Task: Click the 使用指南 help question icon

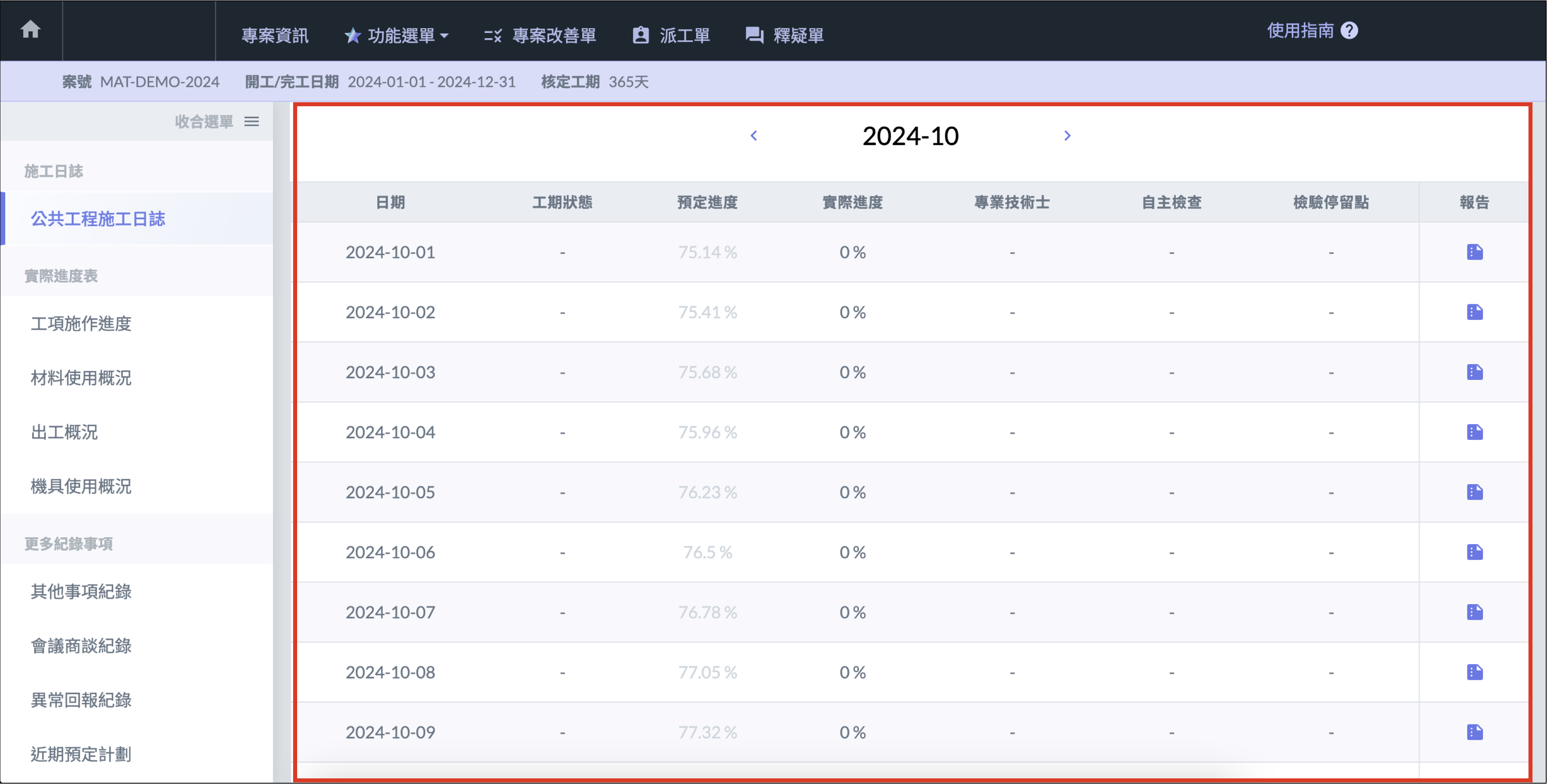Action: click(1349, 30)
